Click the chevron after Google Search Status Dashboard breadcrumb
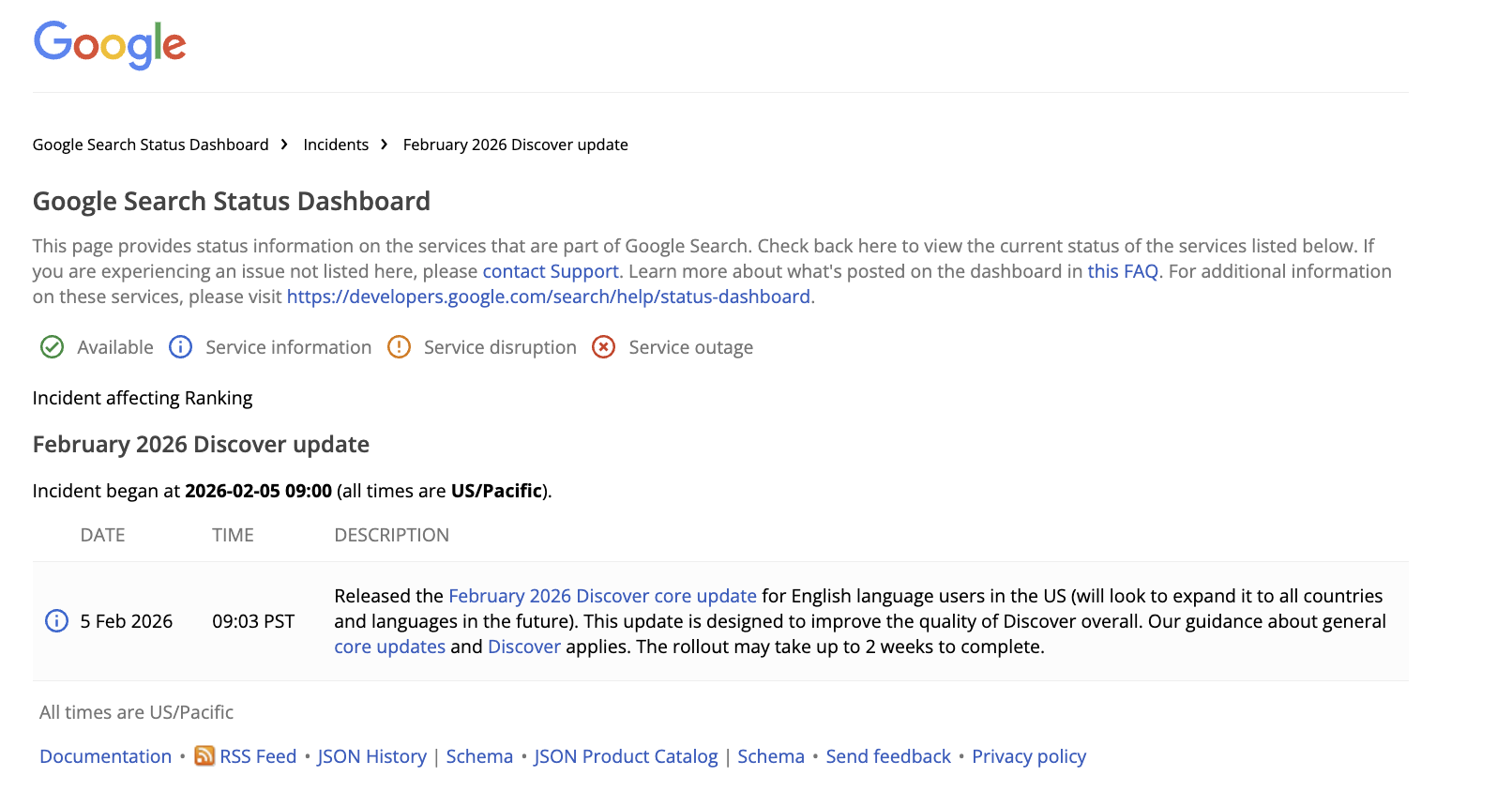 point(284,145)
